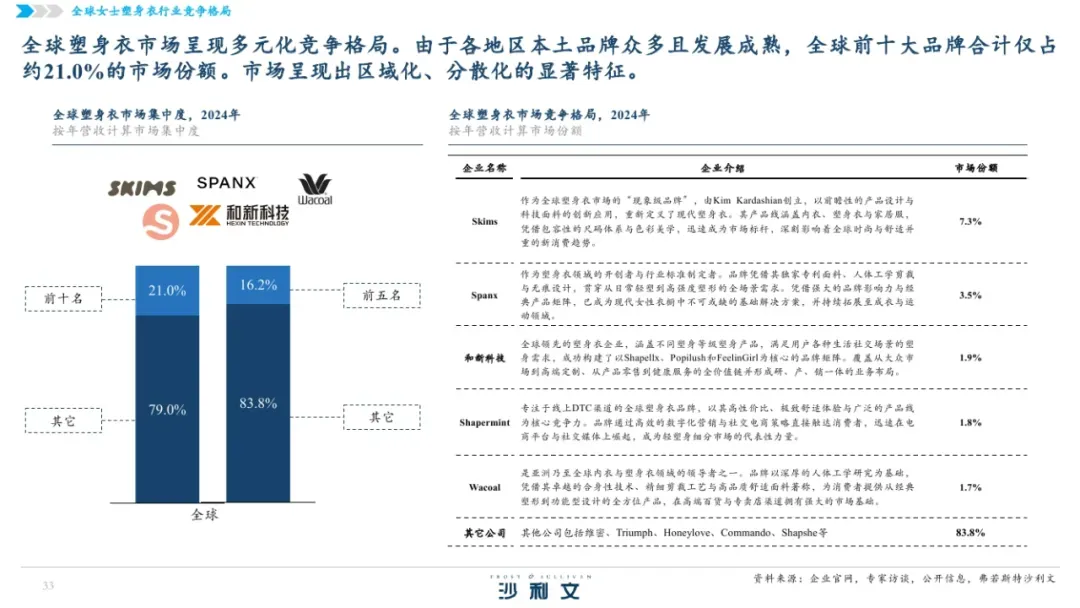Screen dimensions: 1080x608
Task: Click the SPANX brand logo
Action: tap(226, 183)
